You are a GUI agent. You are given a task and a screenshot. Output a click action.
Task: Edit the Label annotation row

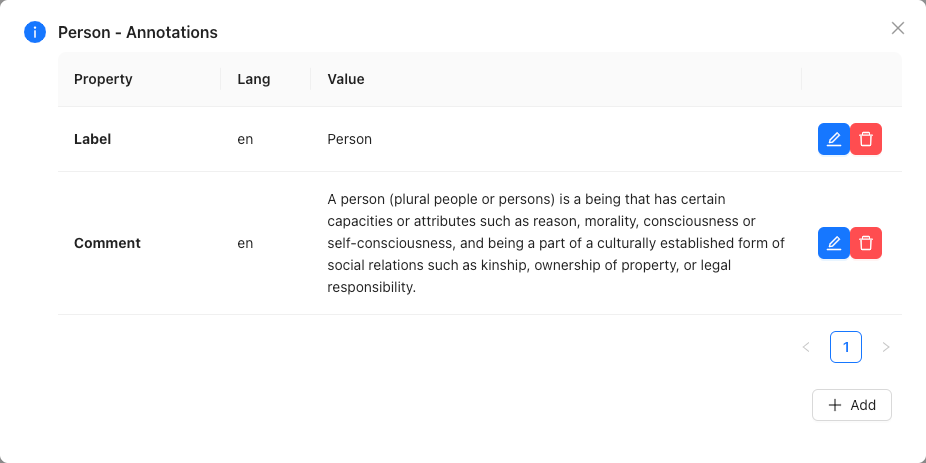pos(833,139)
